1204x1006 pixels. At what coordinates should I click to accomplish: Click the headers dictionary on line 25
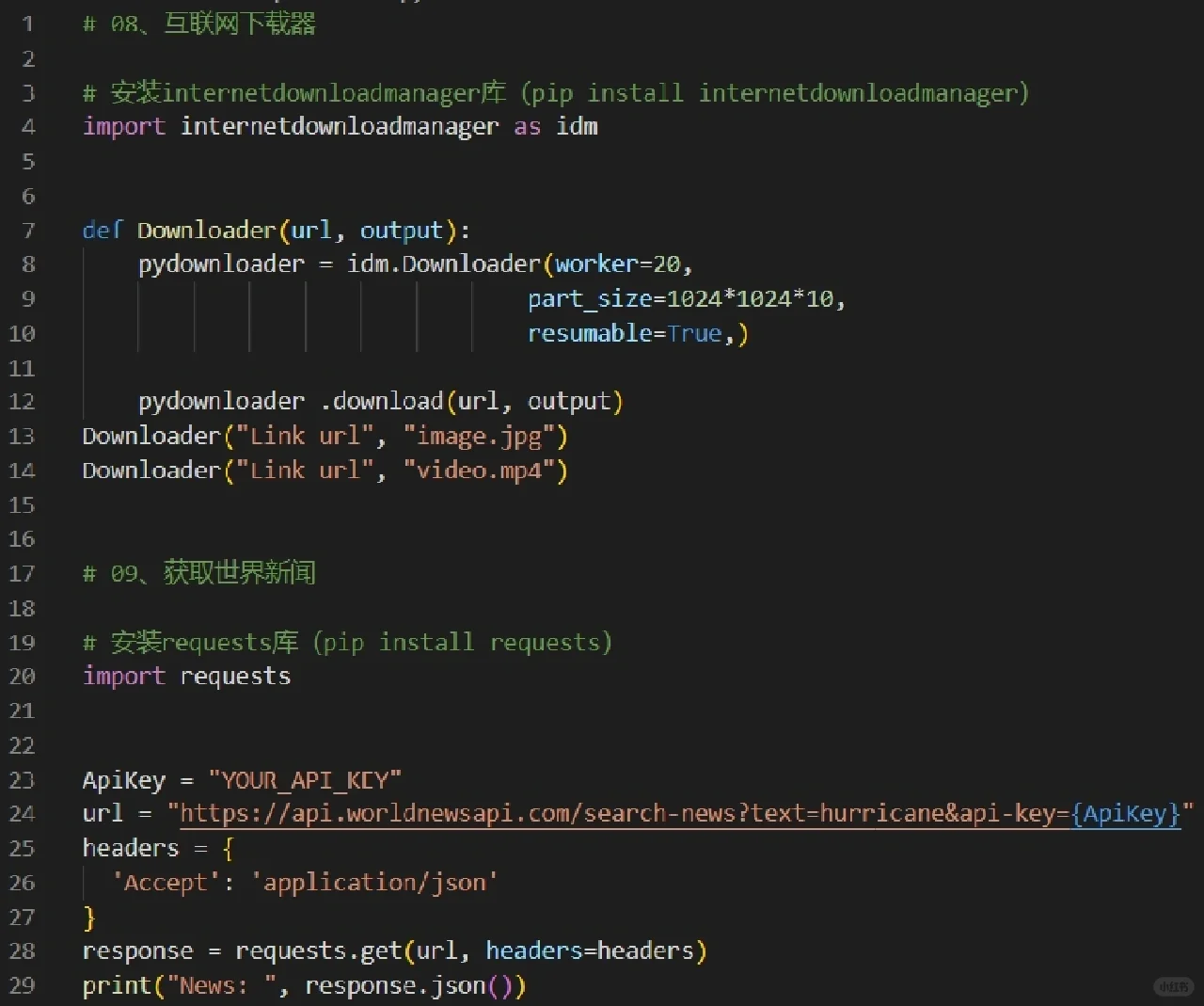131,848
